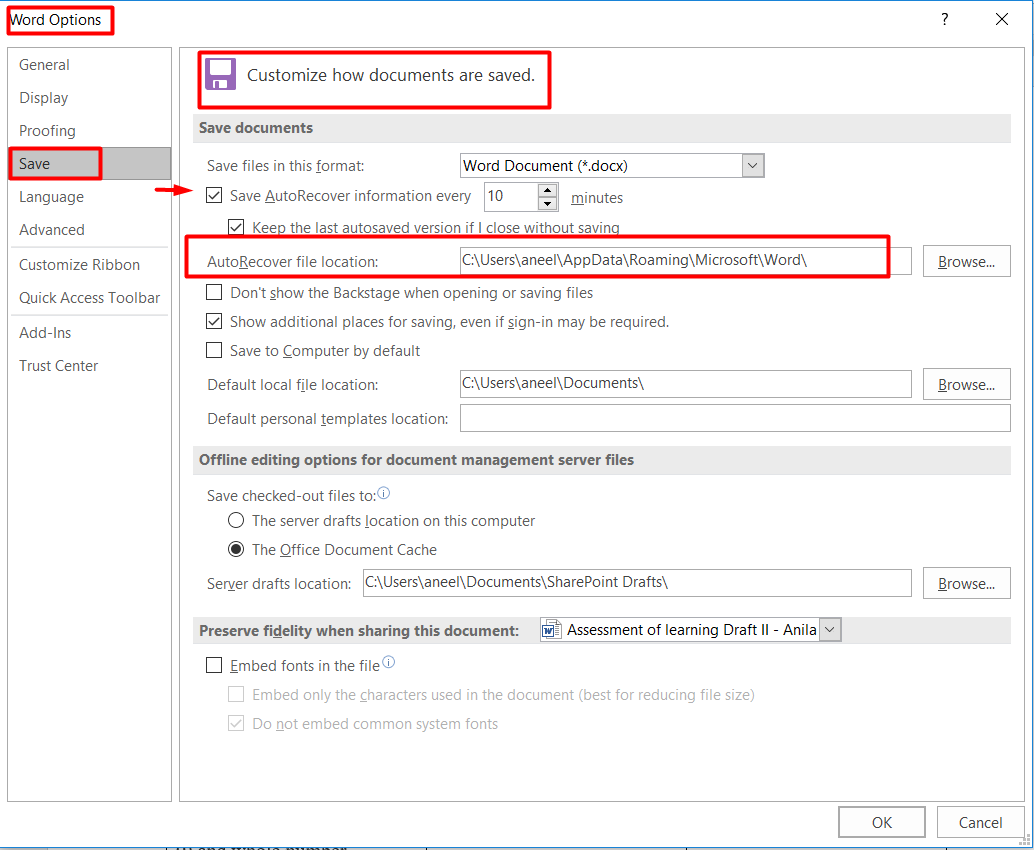Confirm settings with OK button
This screenshot has height=850, width=1034.
click(882, 822)
